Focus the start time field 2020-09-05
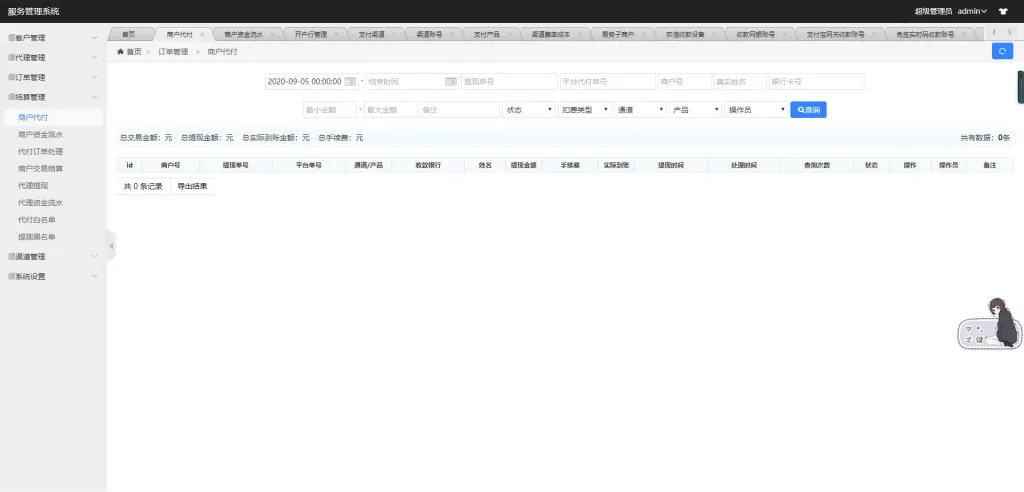This screenshot has height=492, width=1024. (312, 82)
